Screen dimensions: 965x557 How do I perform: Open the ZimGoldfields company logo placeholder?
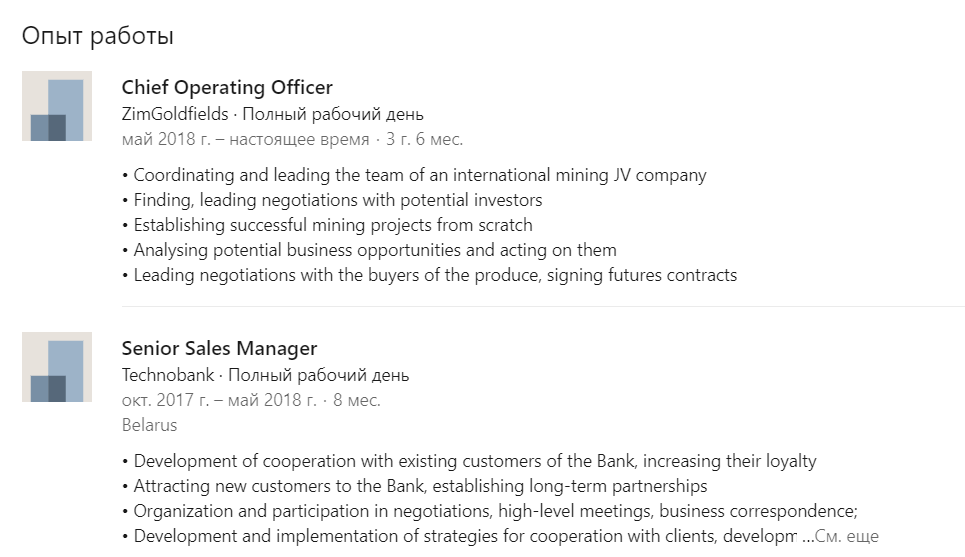(x=57, y=106)
